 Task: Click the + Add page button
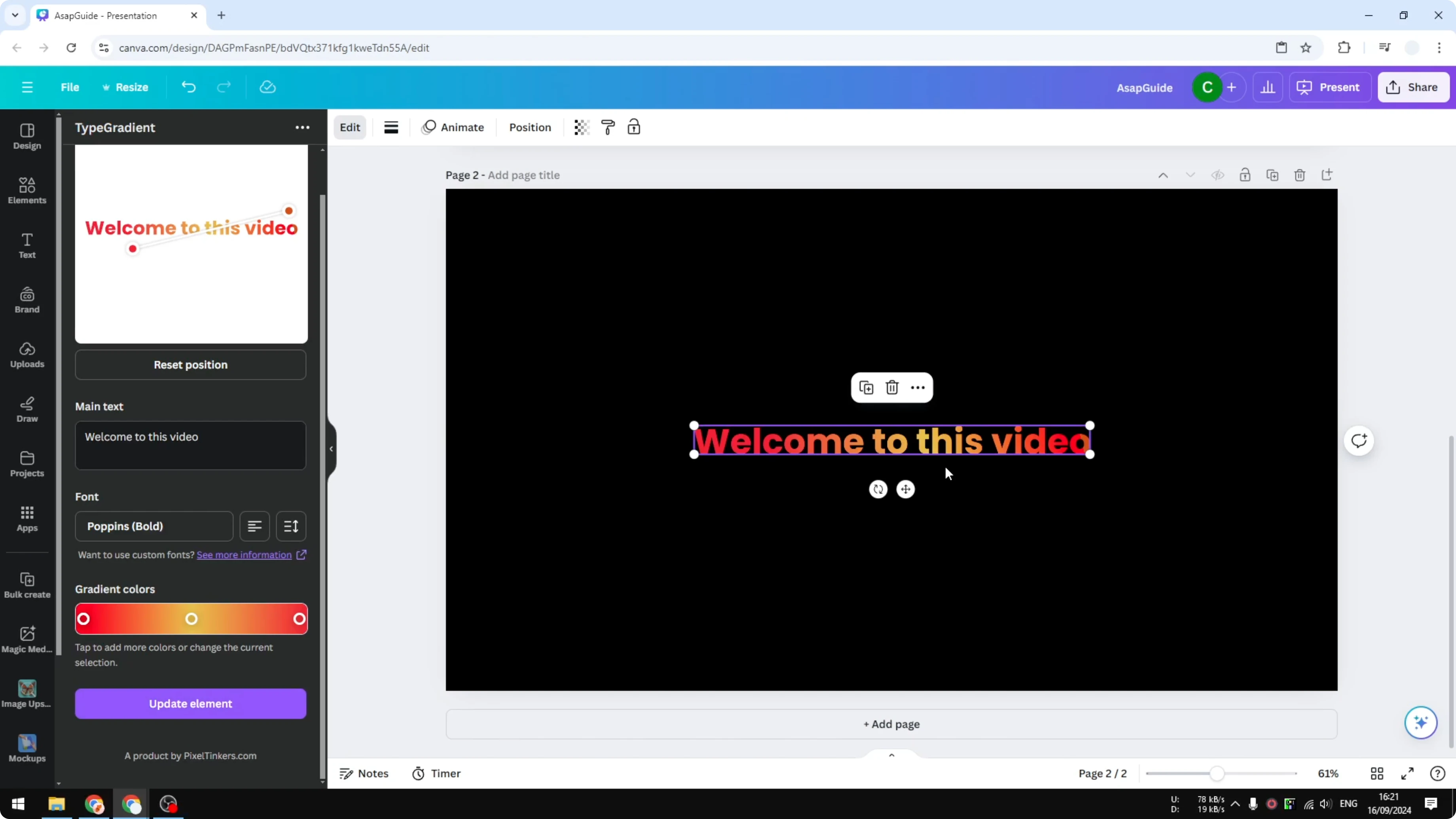tap(891, 724)
